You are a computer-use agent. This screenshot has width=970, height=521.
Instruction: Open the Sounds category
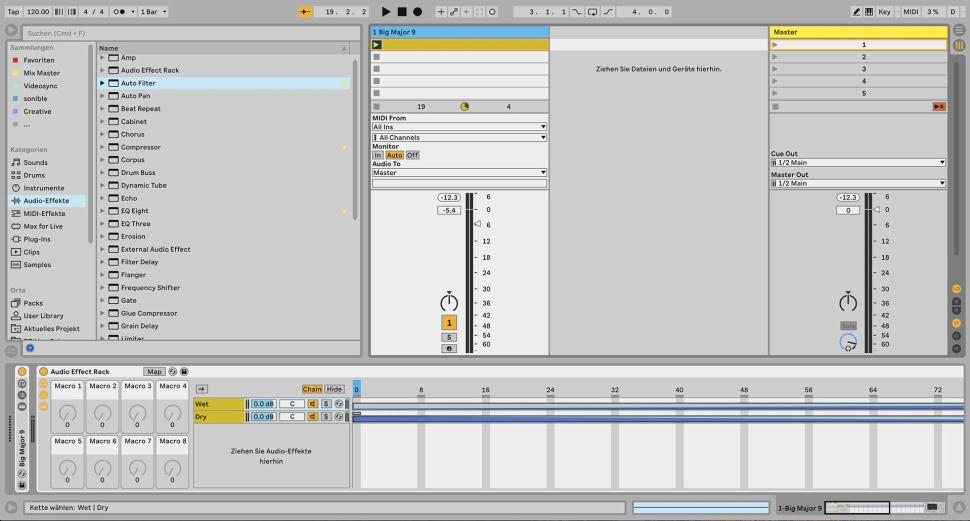35,162
